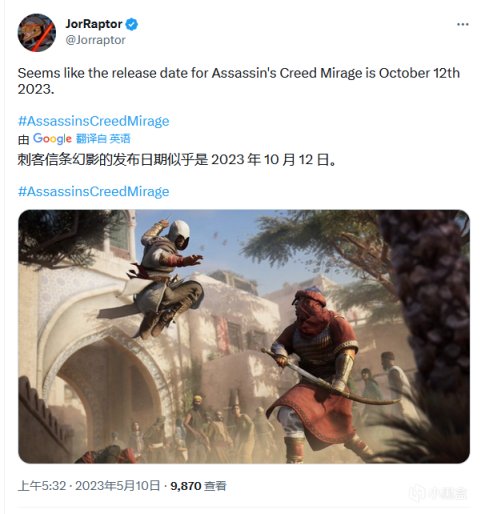Open the 9,870 查看 view count
The height and width of the screenshot is (514, 481).
tap(198, 486)
